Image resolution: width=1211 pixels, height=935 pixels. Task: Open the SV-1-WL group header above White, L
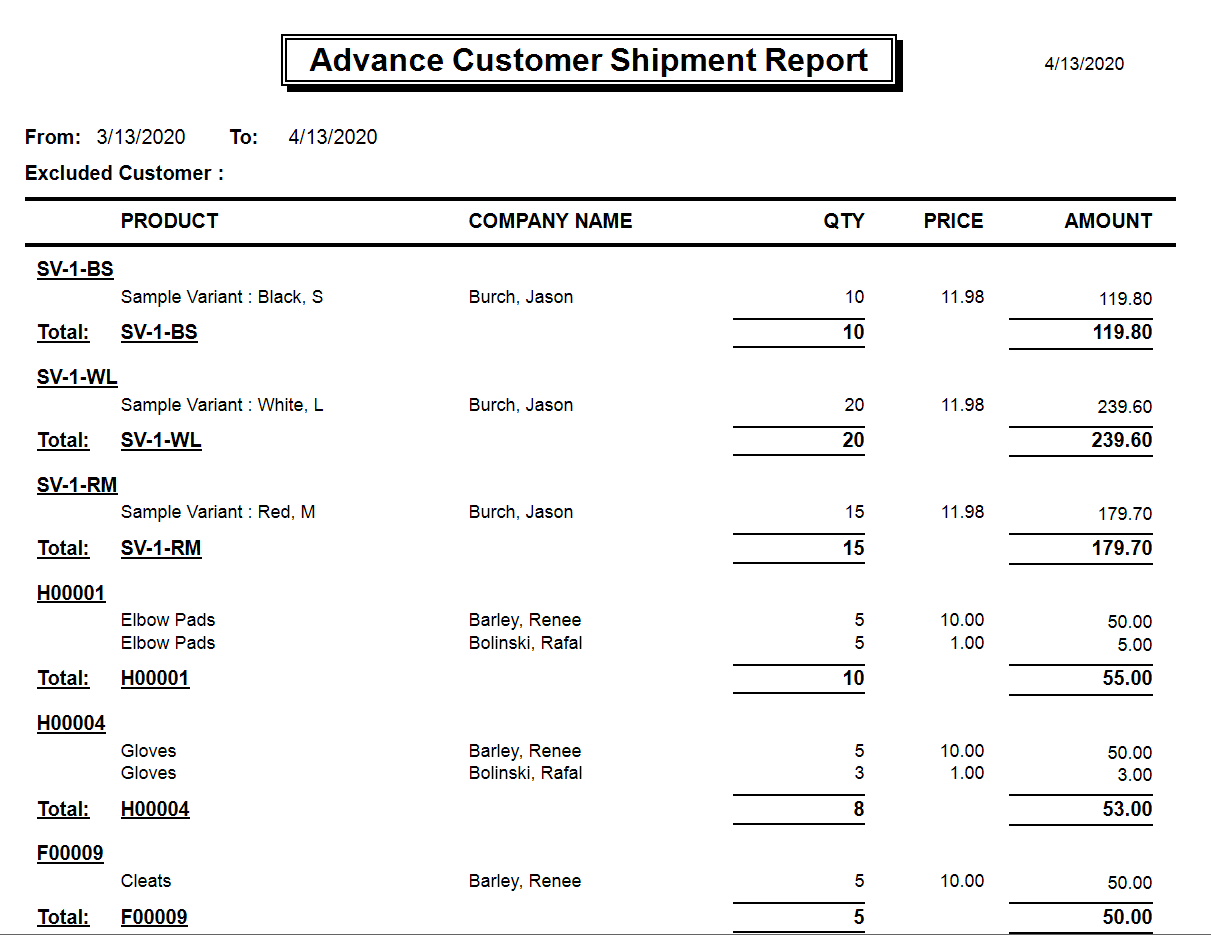(77, 377)
